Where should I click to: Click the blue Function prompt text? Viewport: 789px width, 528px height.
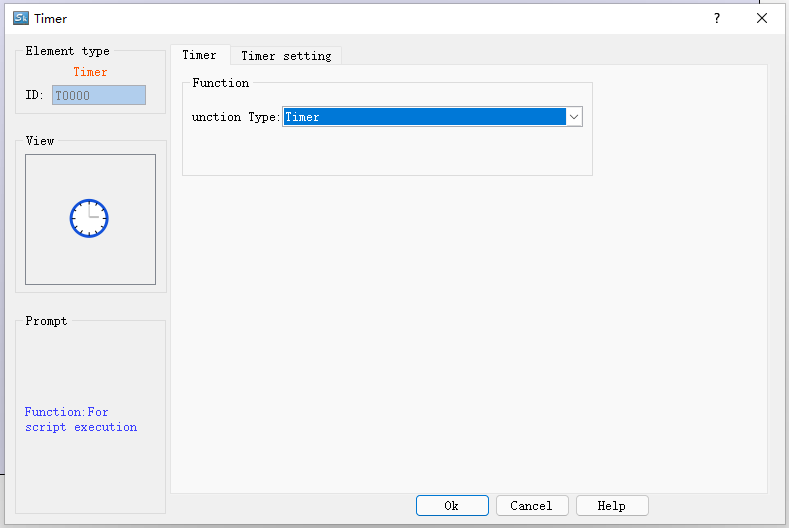(x=80, y=419)
